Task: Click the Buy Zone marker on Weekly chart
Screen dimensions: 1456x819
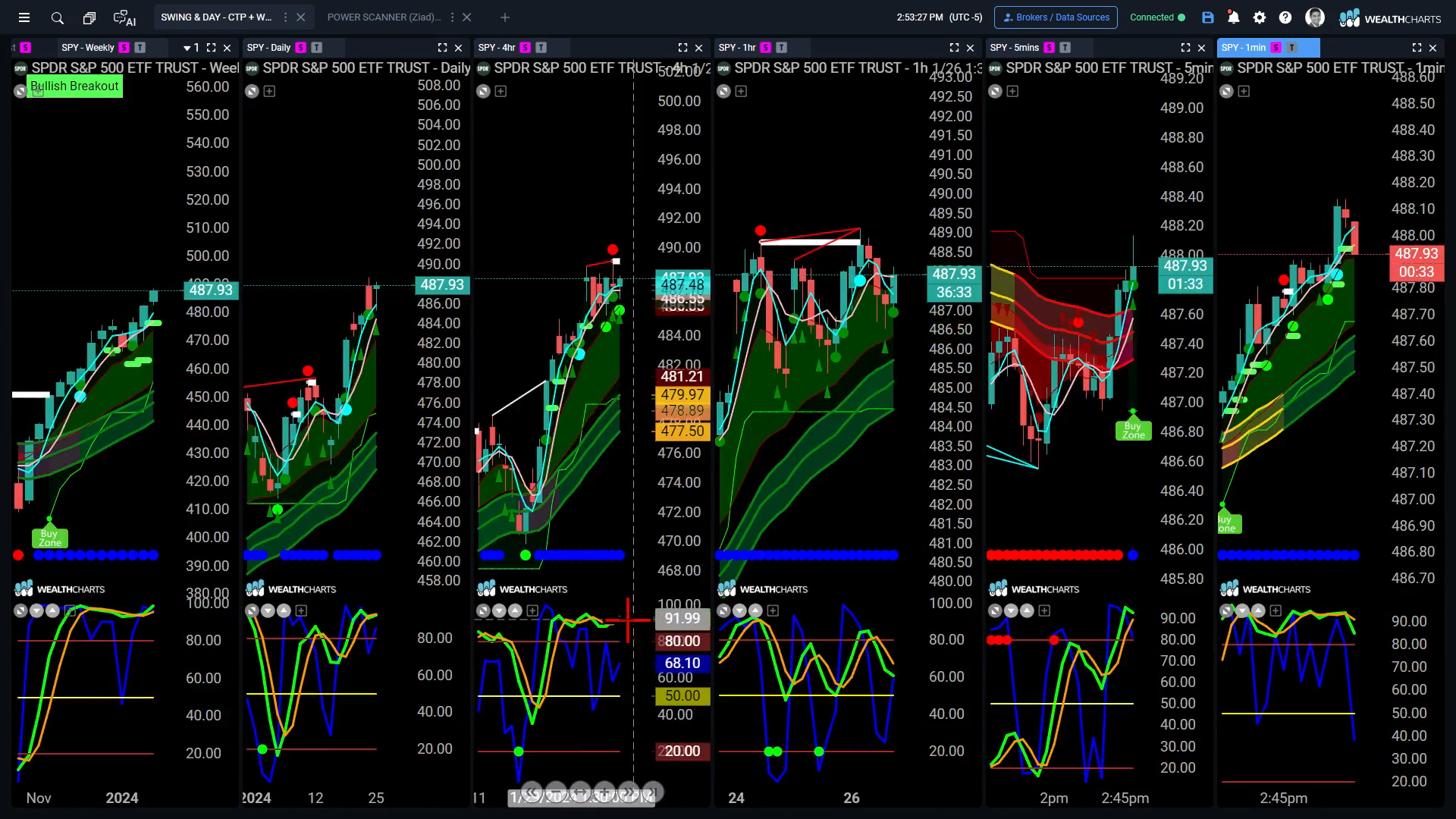Action: (49, 538)
